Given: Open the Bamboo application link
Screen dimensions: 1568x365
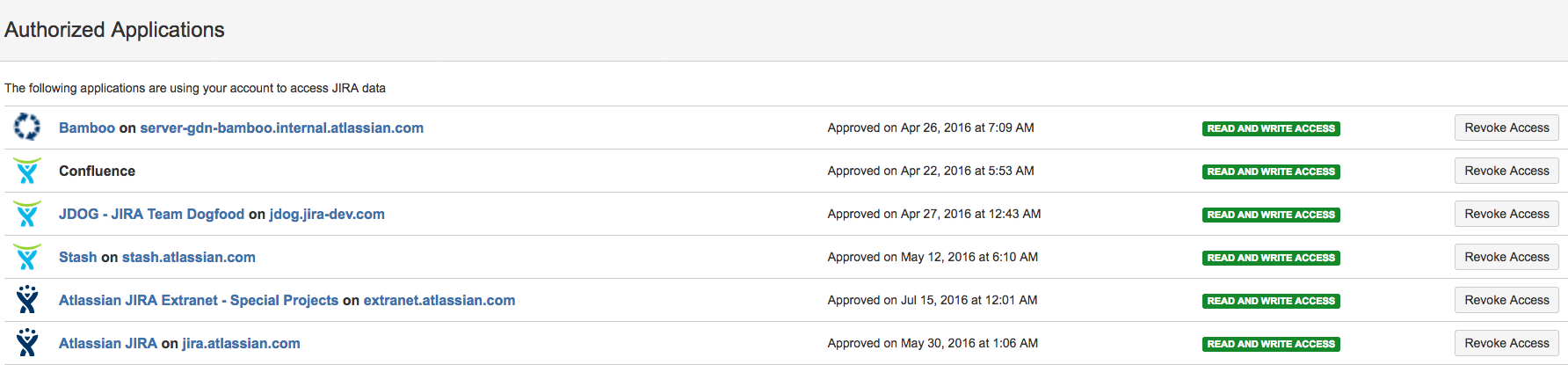Looking at the screenshot, I should [x=86, y=128].
